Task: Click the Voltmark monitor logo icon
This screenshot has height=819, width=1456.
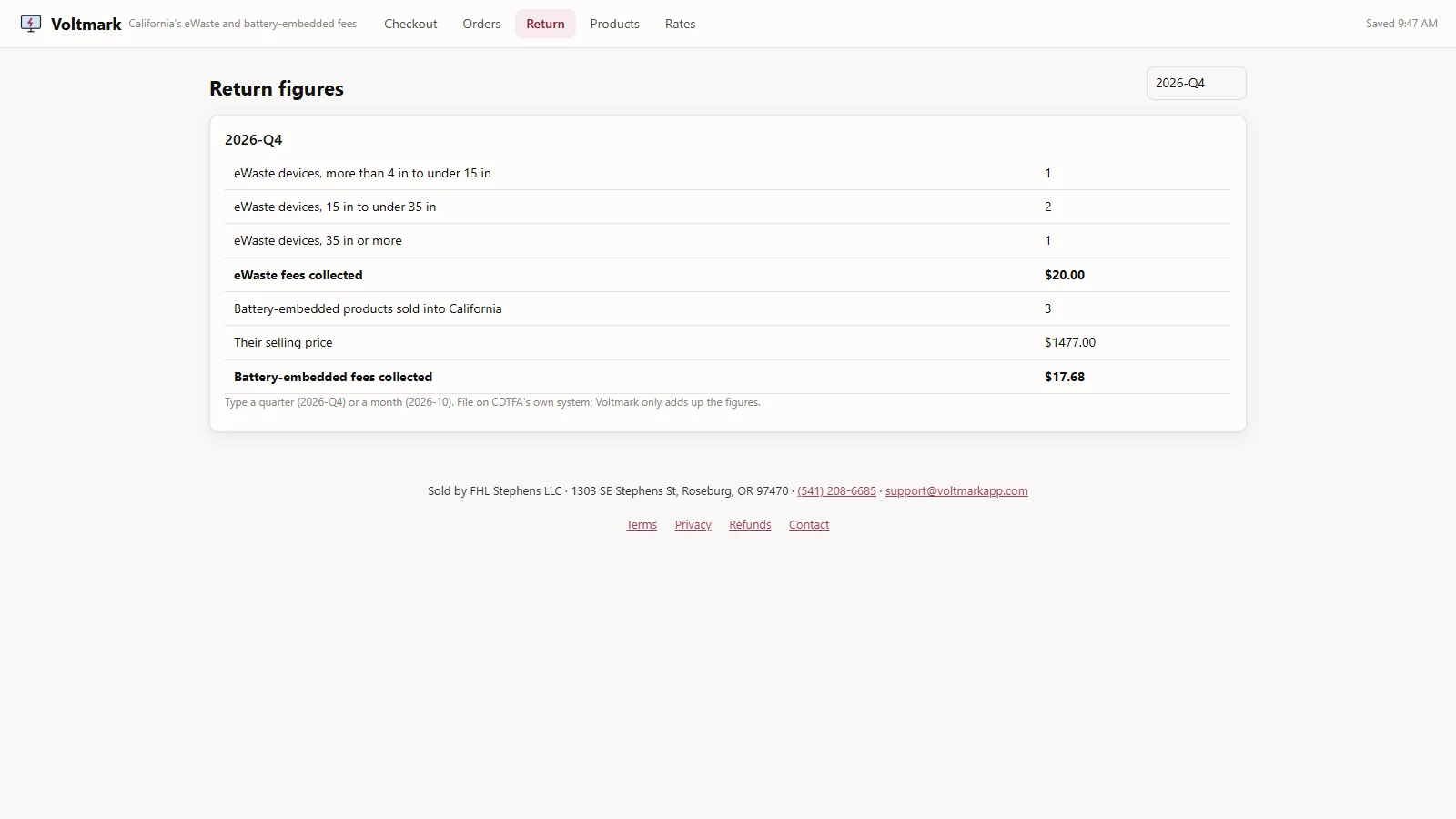Action: coord(31,24)
